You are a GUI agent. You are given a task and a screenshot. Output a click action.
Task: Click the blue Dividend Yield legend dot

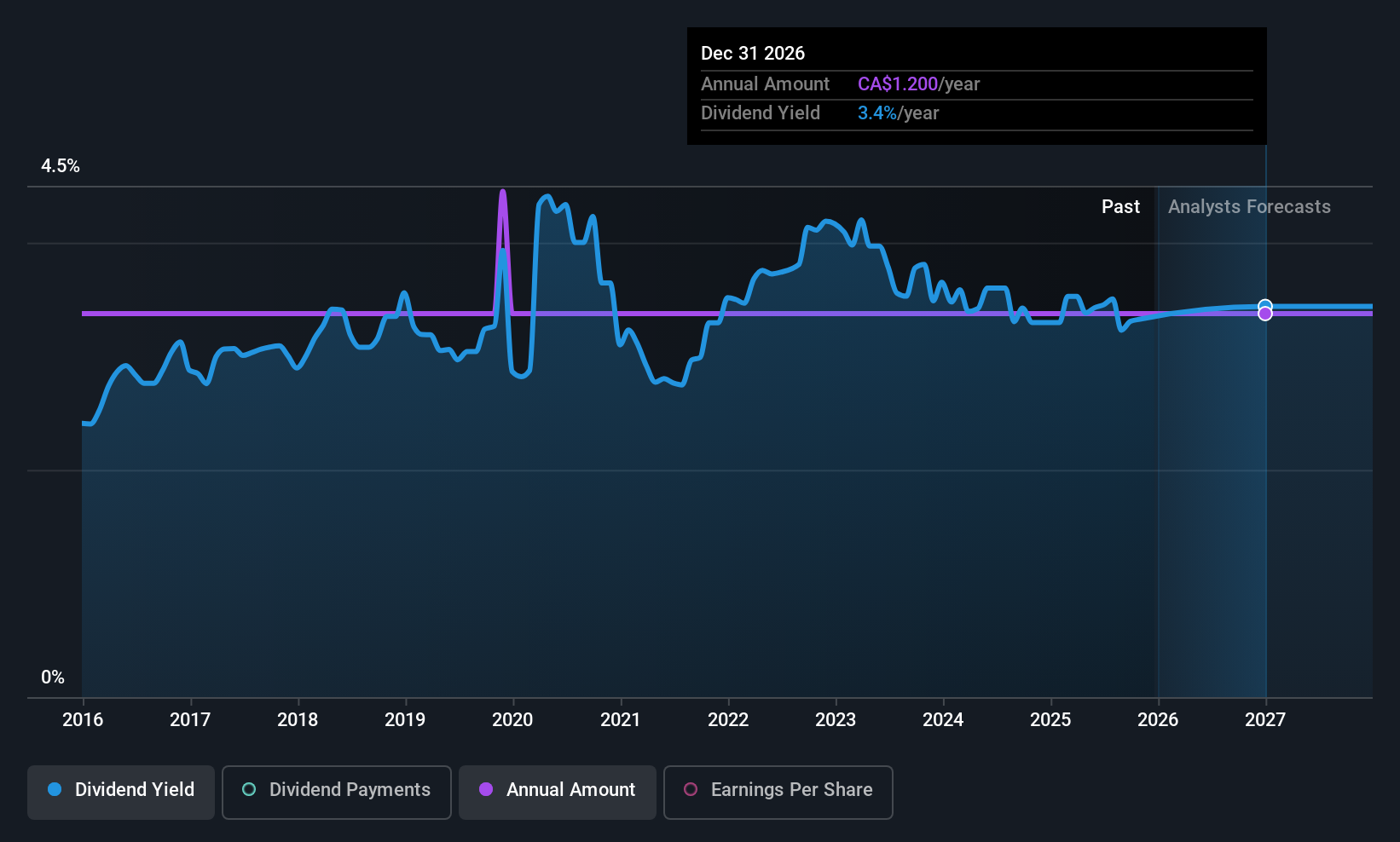pos(55,790)
